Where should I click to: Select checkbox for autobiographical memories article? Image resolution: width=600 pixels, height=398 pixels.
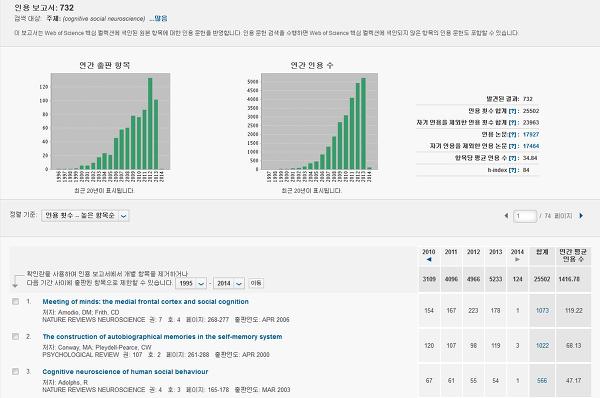click(15, 337)
